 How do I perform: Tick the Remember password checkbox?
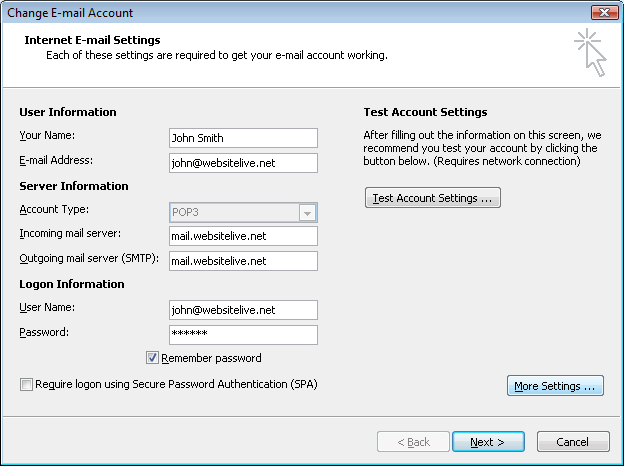click(x=152, y=358)
